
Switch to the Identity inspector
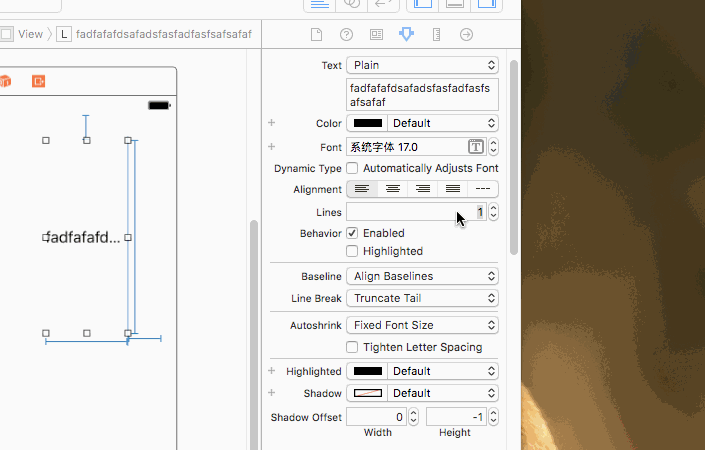point(376,35)
